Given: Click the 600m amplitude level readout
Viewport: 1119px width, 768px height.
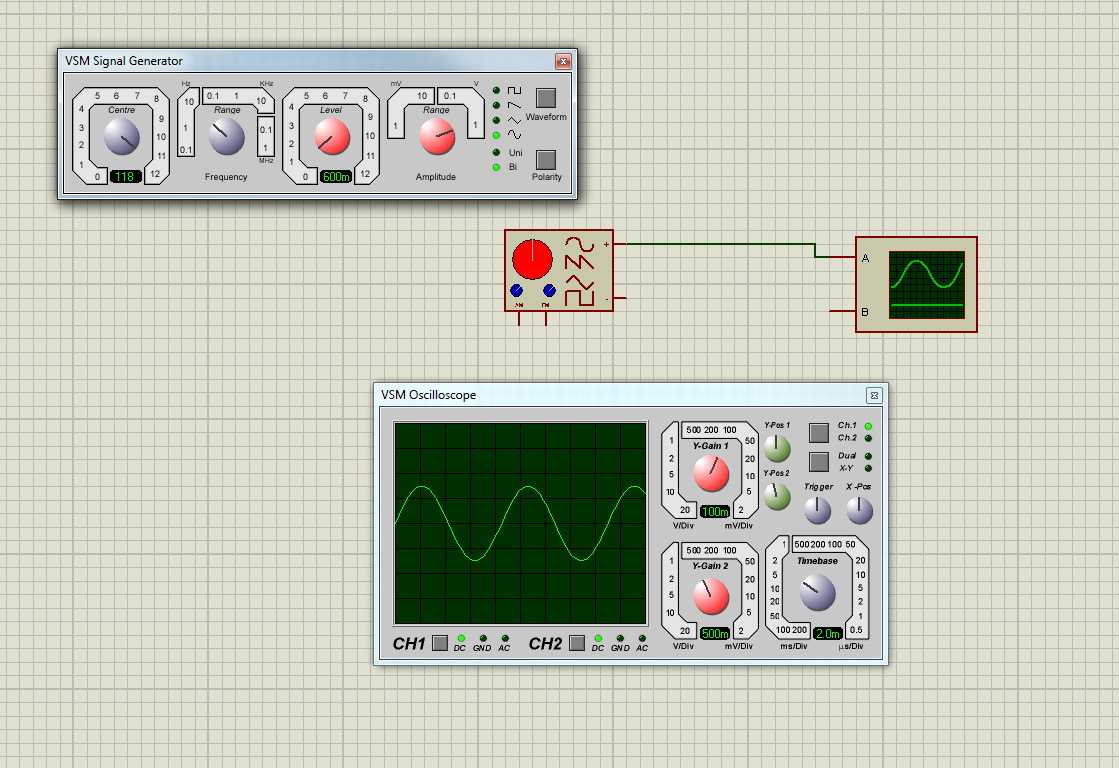Looking at the screenshot, I should tap(335, 176).
